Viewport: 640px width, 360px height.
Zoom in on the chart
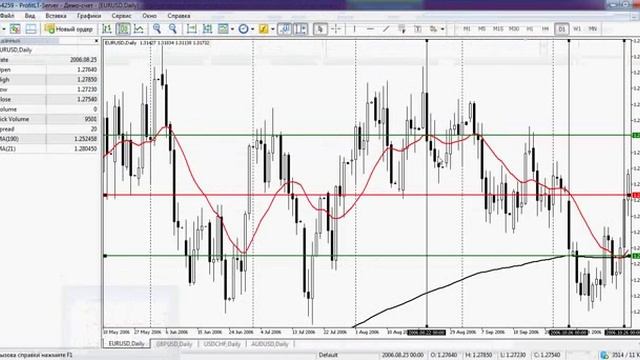click(157, 29)
